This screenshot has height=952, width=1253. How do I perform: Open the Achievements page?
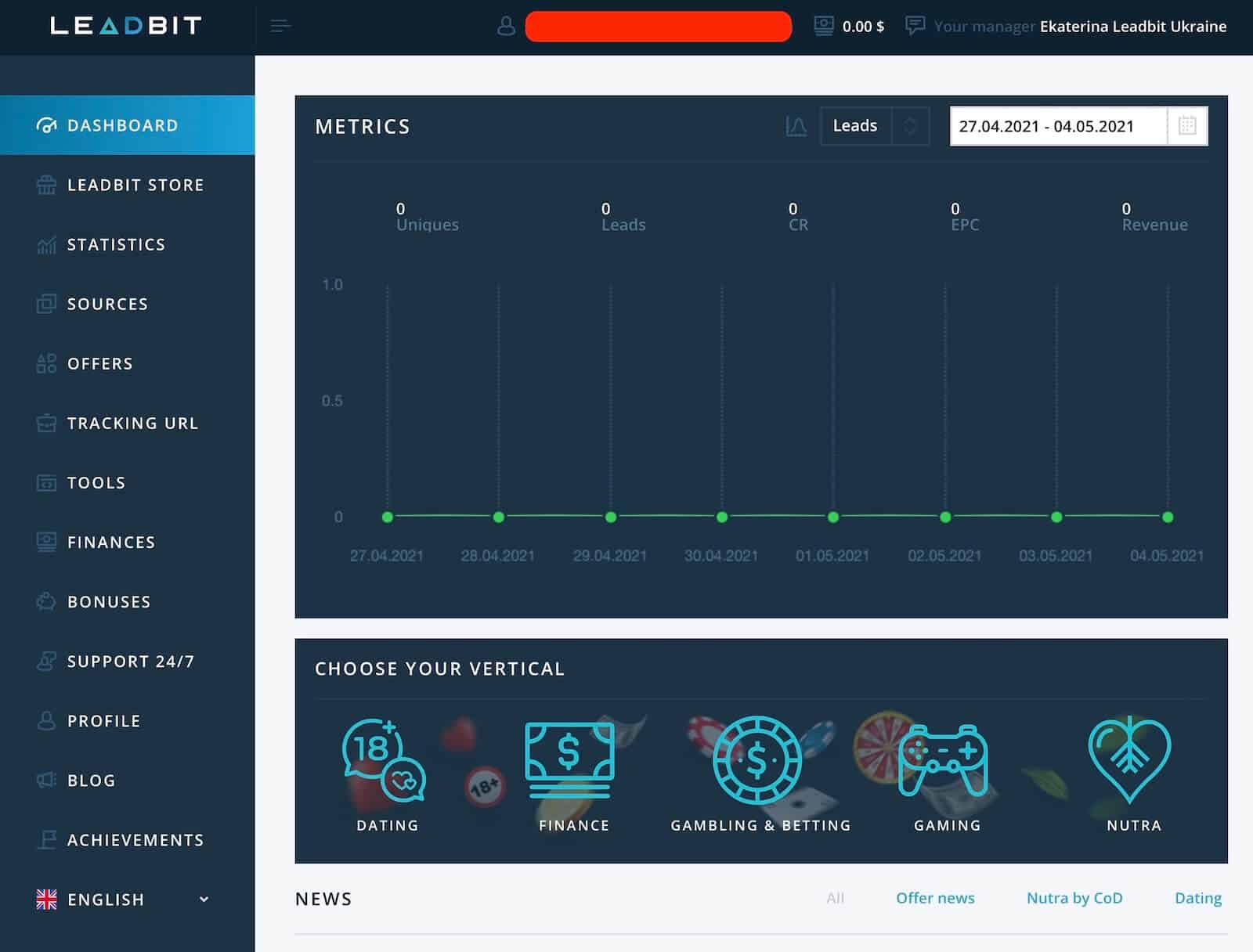point(135,839)
